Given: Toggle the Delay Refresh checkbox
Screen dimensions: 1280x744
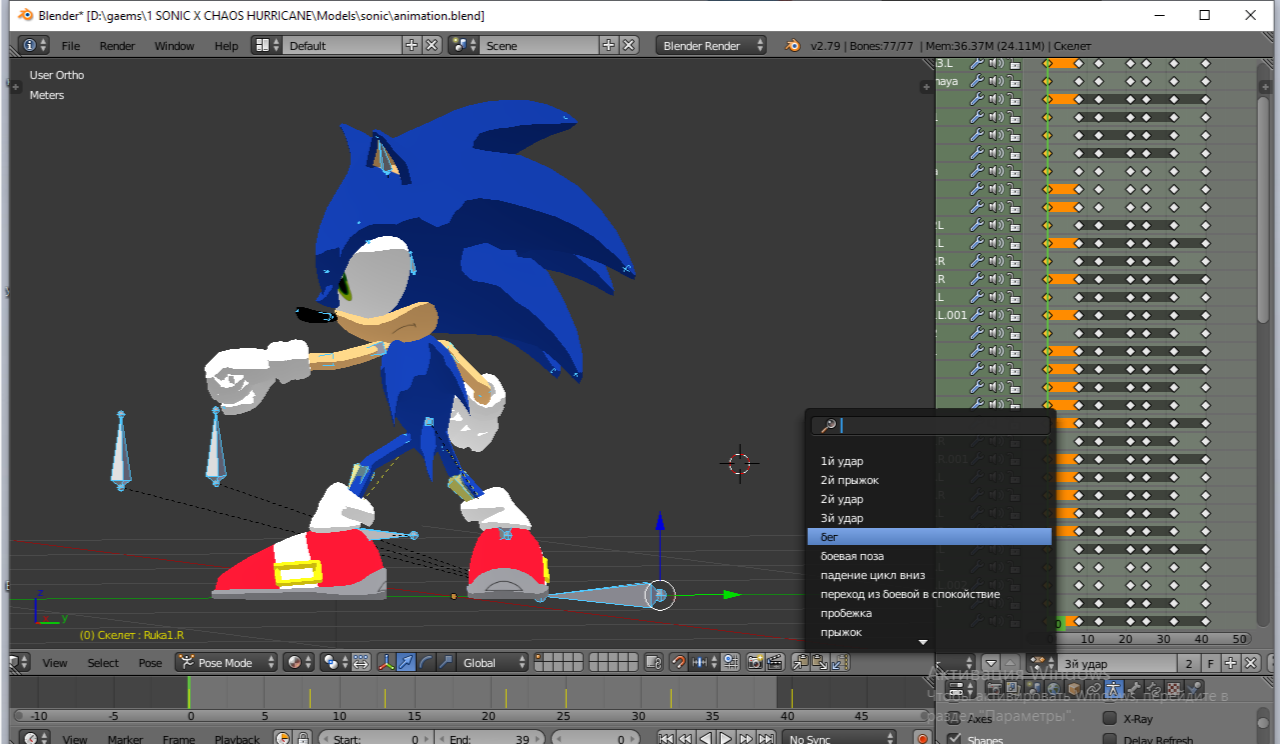Looking at the screenshot, I should coord(1109,740).
